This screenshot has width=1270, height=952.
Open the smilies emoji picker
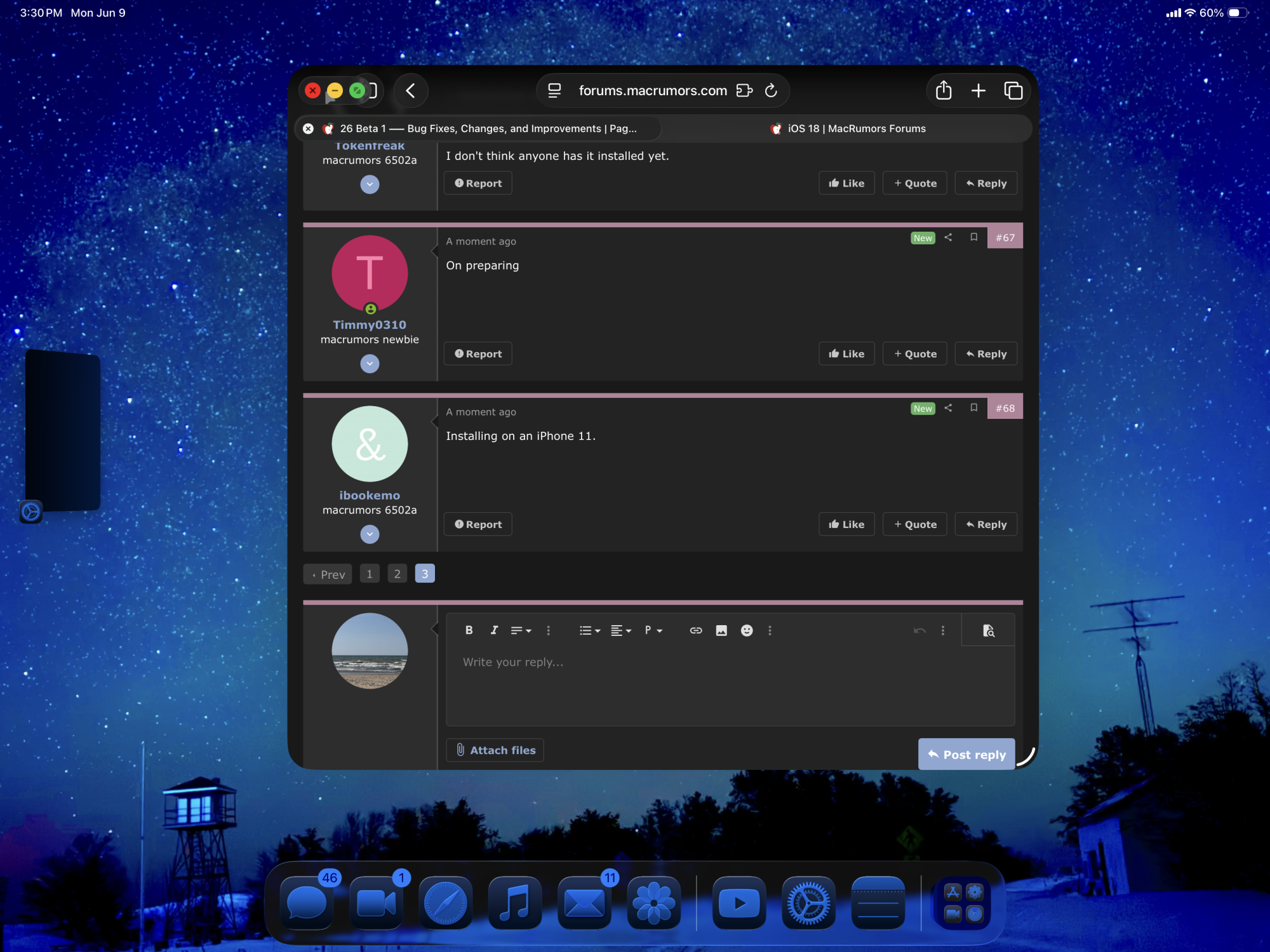click(747, 630)
